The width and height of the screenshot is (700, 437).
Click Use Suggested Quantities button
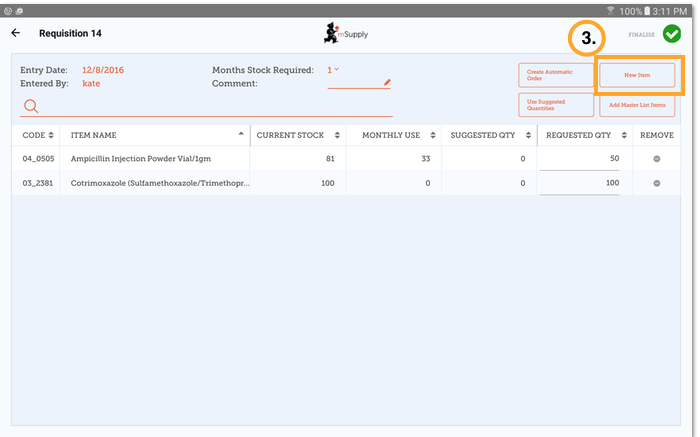tap(555, 105)
